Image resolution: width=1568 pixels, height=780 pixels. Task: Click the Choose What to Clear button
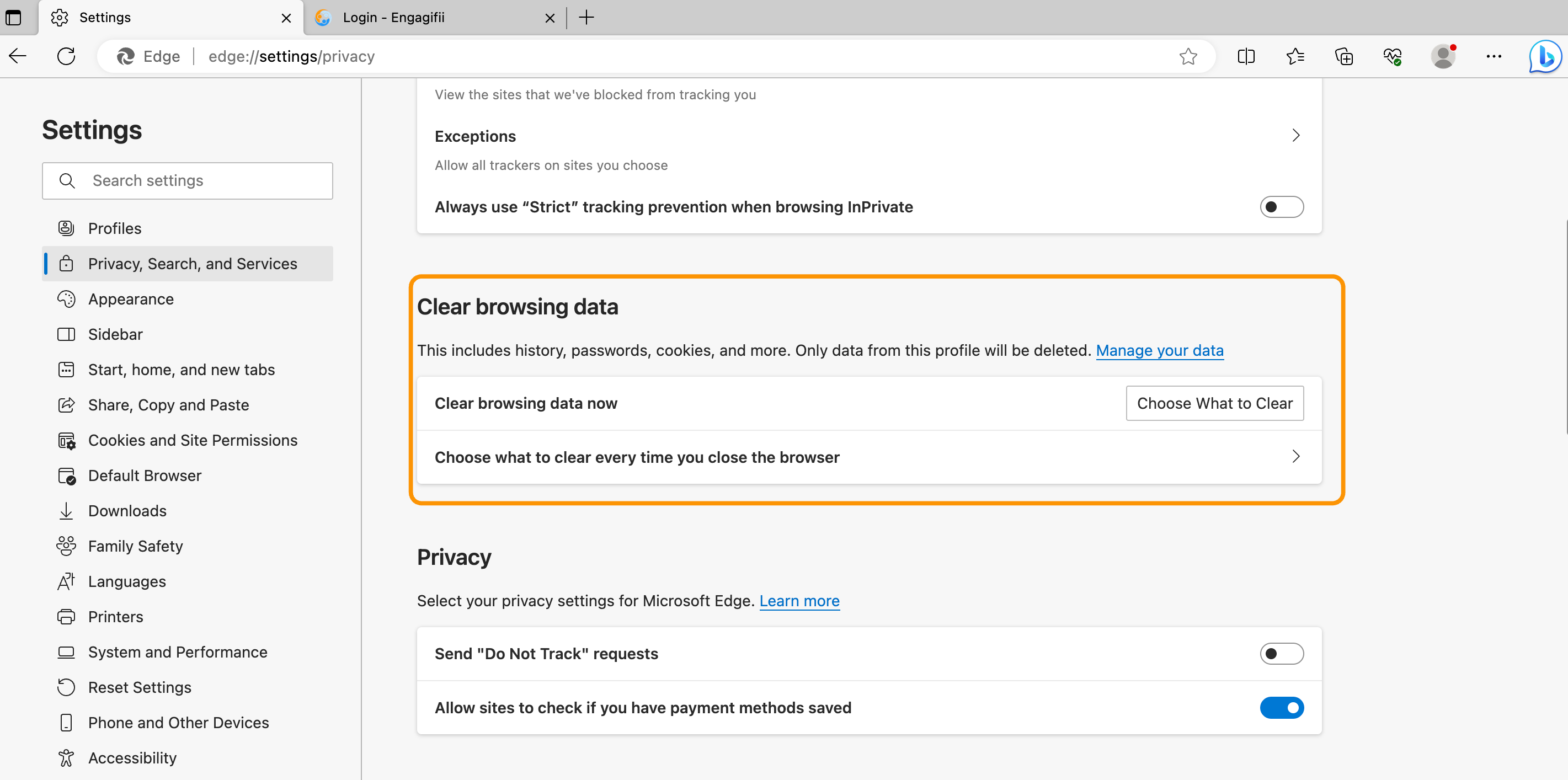coord(1214,403)
